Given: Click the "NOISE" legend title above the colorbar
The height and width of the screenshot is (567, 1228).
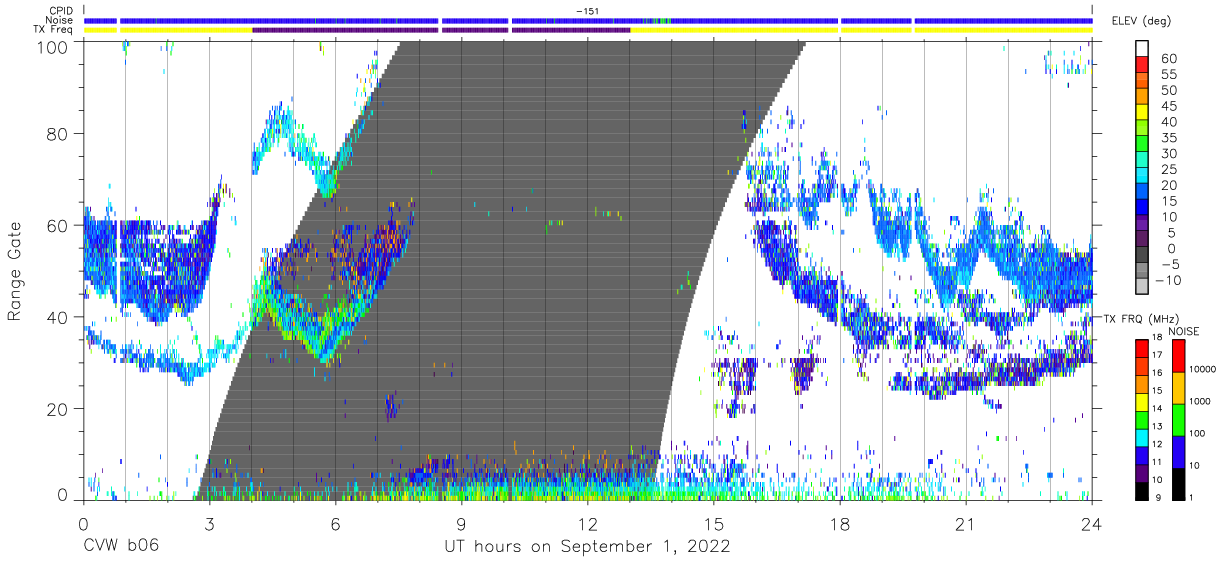Looking at the screenshot, I should point(1184,331).
